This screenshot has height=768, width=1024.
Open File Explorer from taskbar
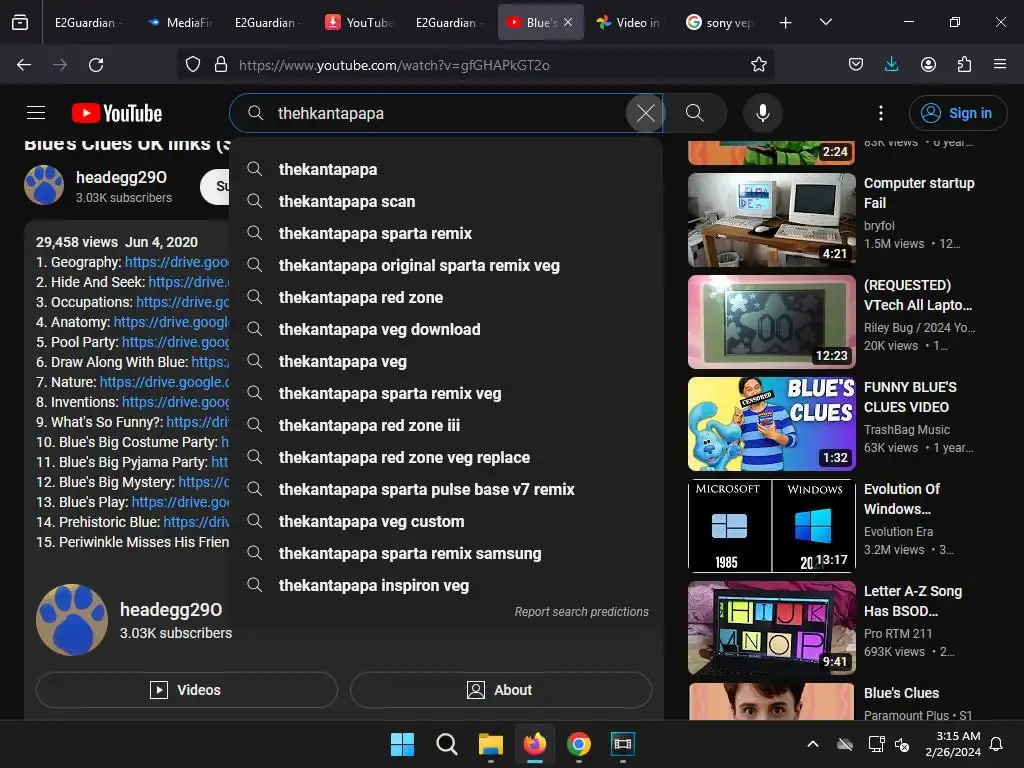(x=490, y=744)
